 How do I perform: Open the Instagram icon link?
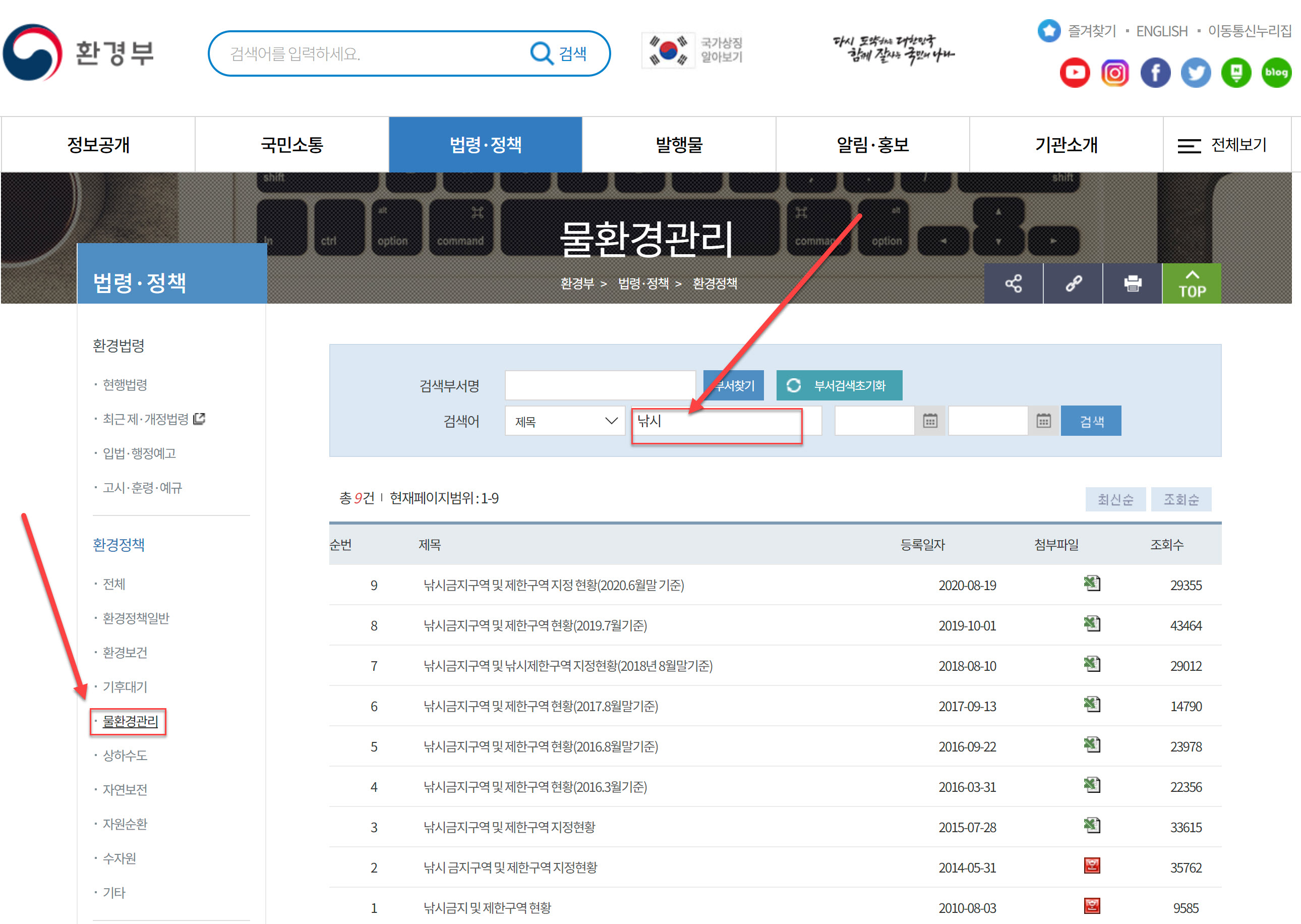pos(1114,73)
